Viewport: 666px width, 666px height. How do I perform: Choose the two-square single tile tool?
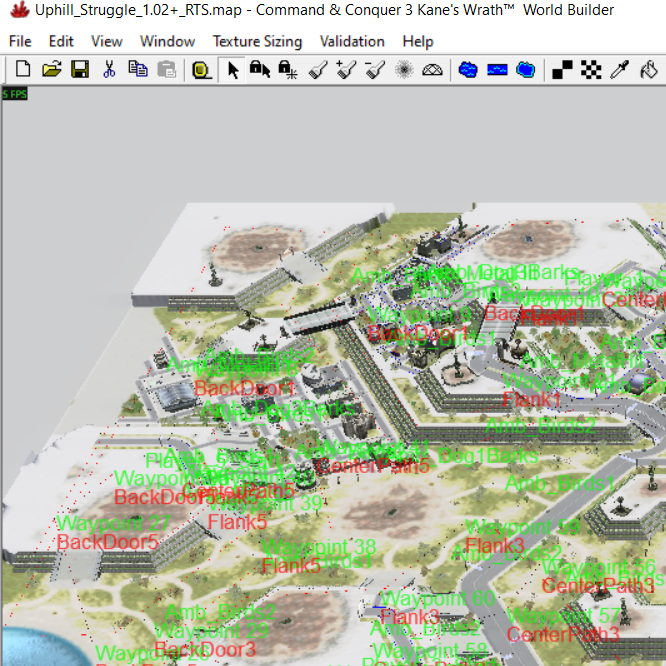coord(562,69)
